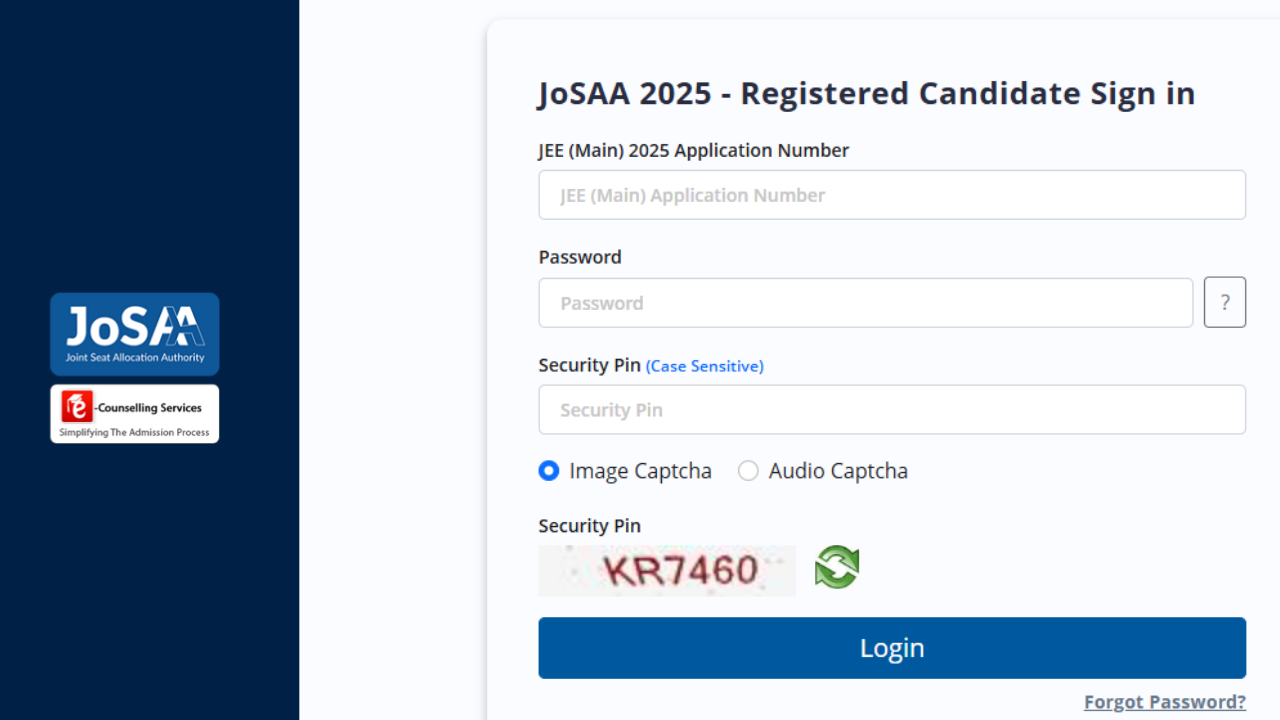Click into the Password input box
The width and height of the screenshot is (1280, 720).
pyautogui.click(x=865, y=303)
